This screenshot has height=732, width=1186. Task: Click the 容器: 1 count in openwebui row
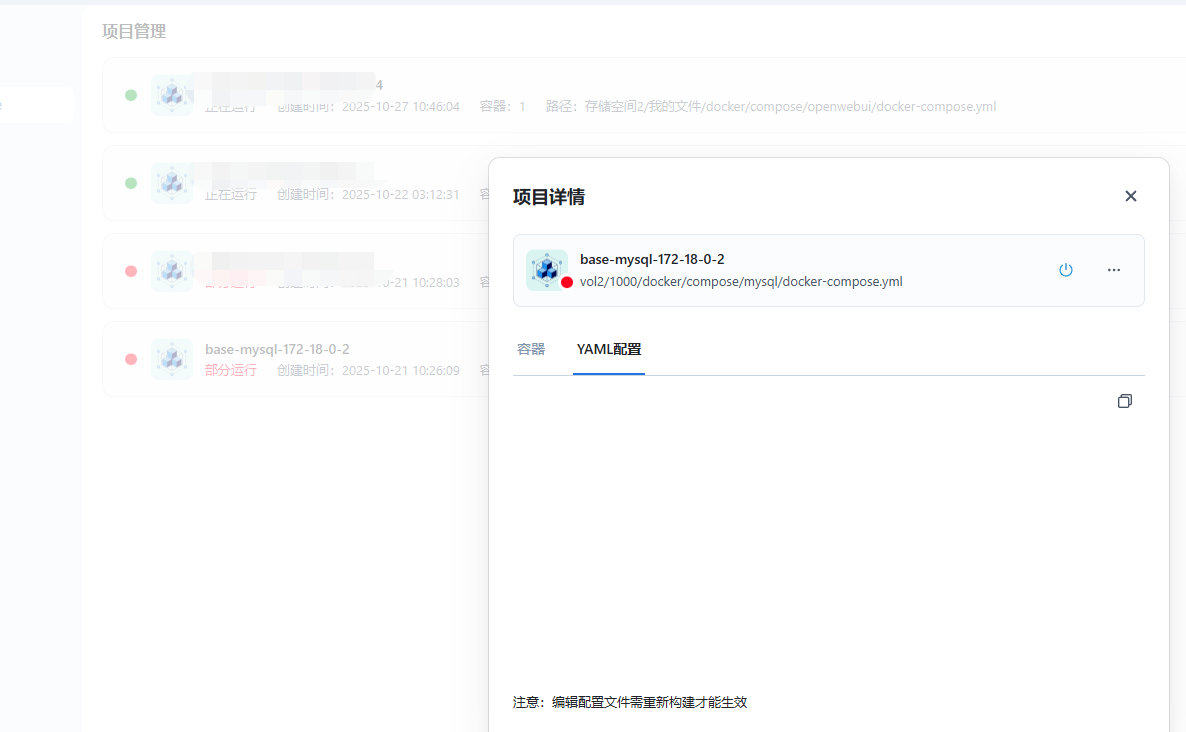tap(502, 107)
